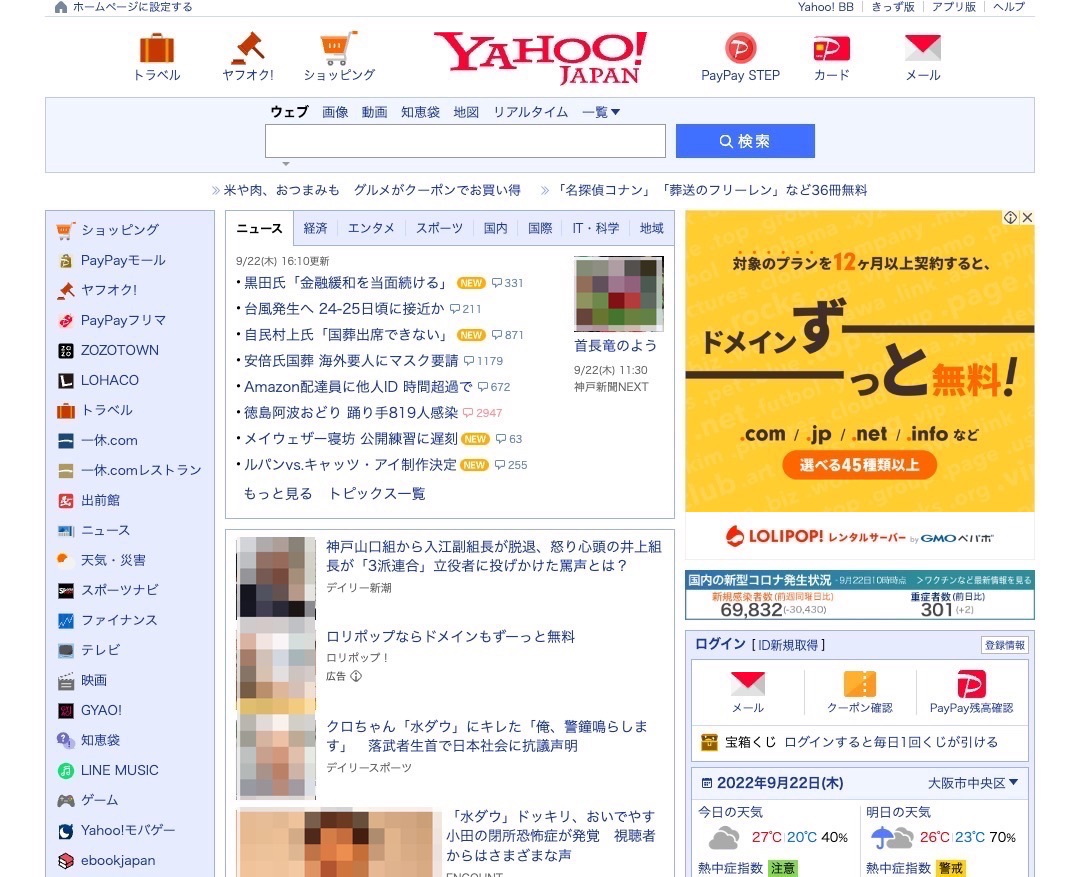Open the トラベル briefcase icon in header
Image resolution: width=1073 pixels, height=877 pixels.
pyautogui.click(x=157, y=48)
